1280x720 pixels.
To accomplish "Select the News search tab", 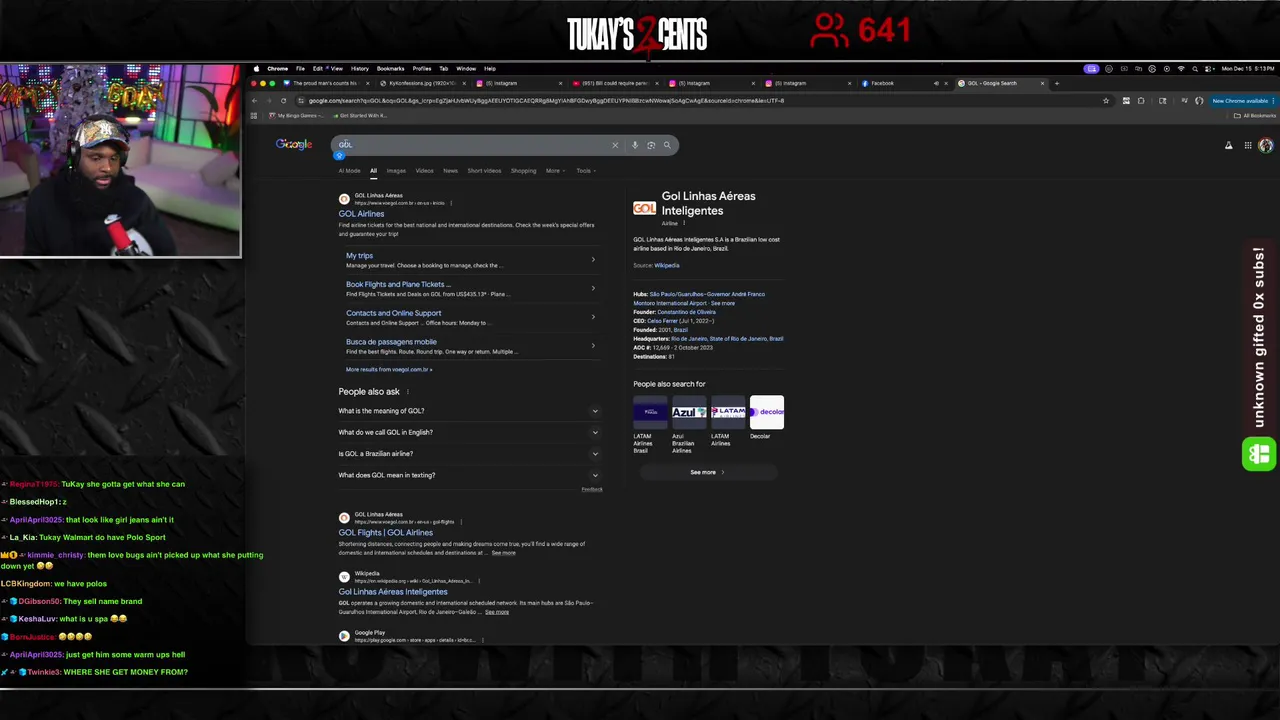I will click(450, 171).
